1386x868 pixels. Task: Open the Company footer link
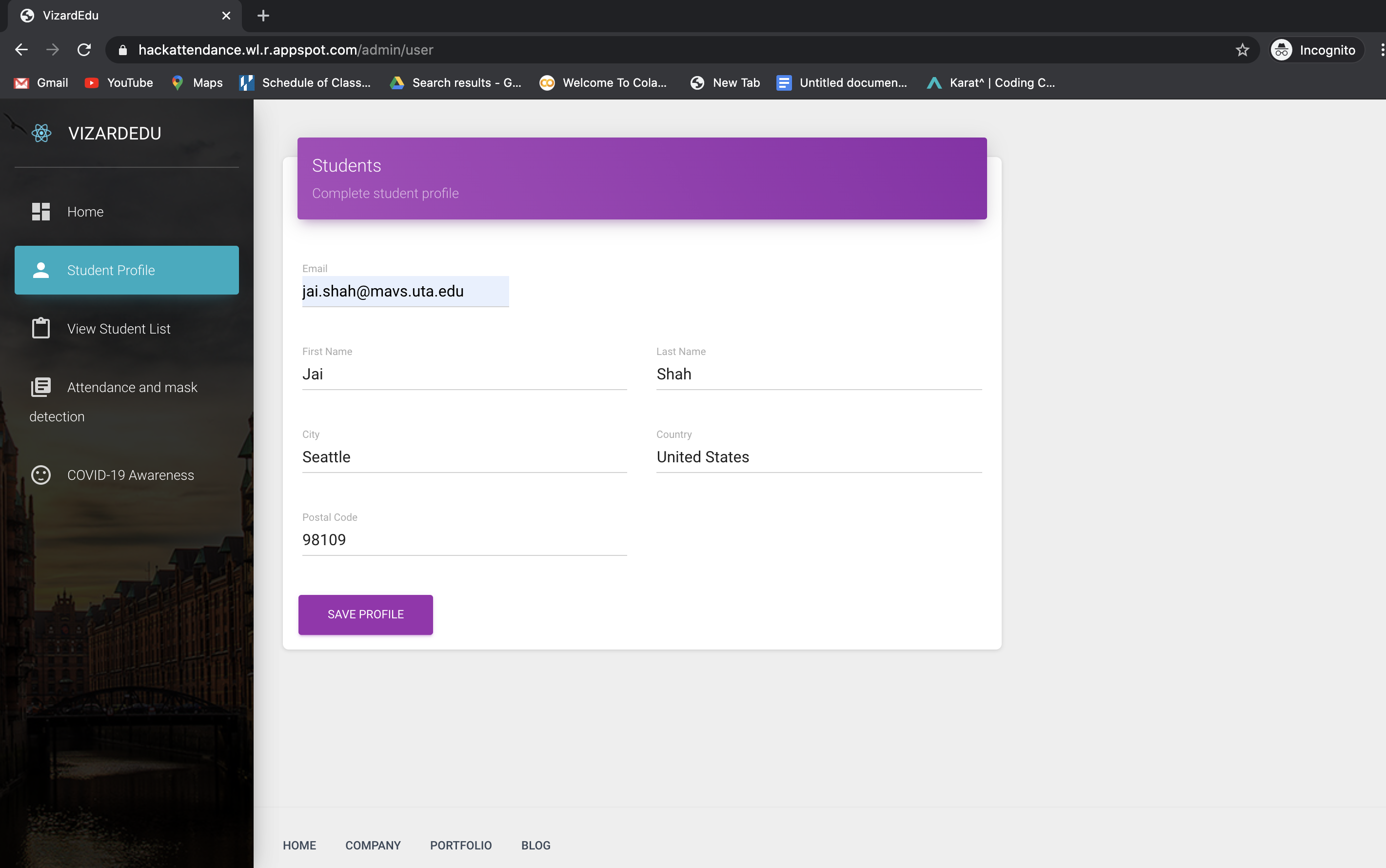pos(373,845)
